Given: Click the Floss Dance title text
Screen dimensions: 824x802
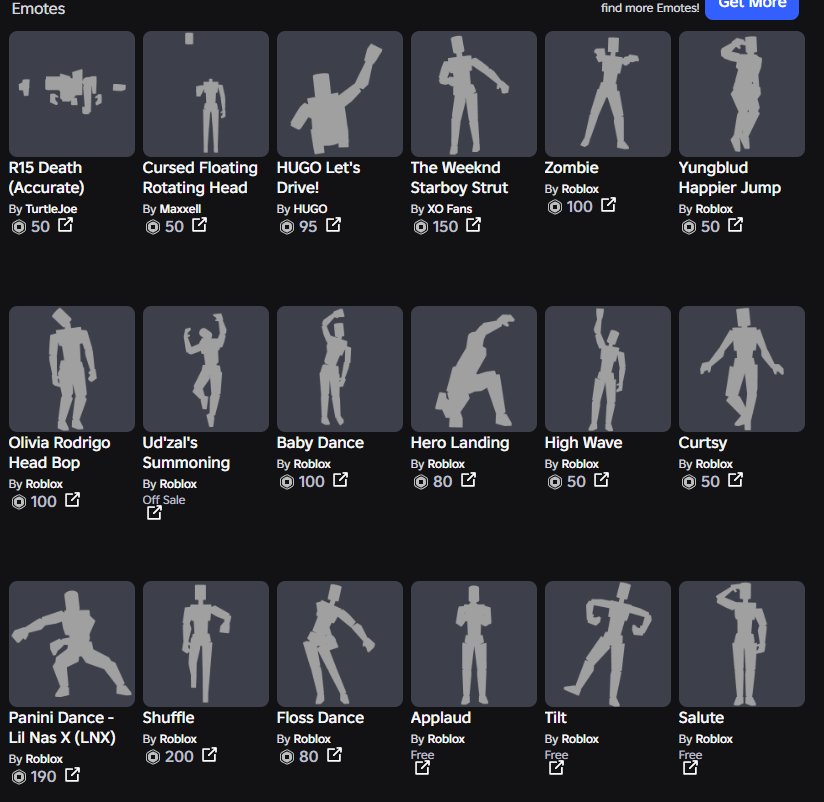Looking at the screenshot, I should pyautogui.click(x=320, y=718).
